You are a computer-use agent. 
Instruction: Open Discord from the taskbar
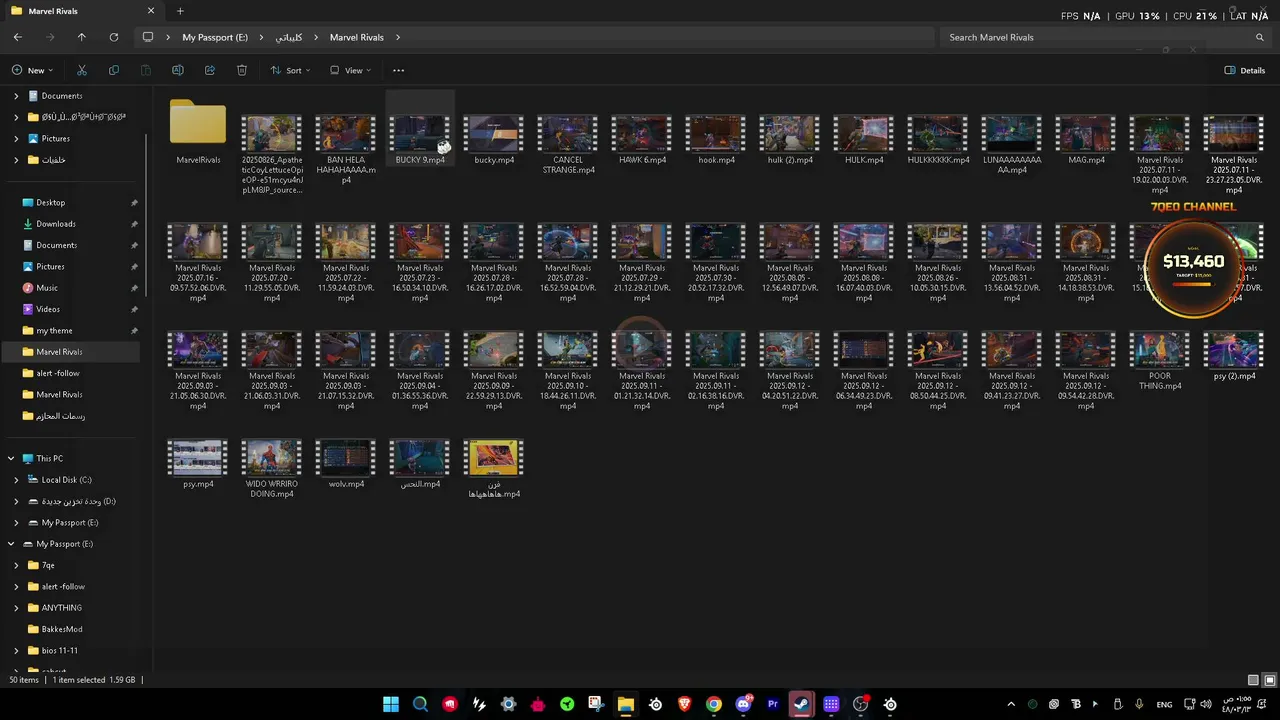(x=743, y=704)
